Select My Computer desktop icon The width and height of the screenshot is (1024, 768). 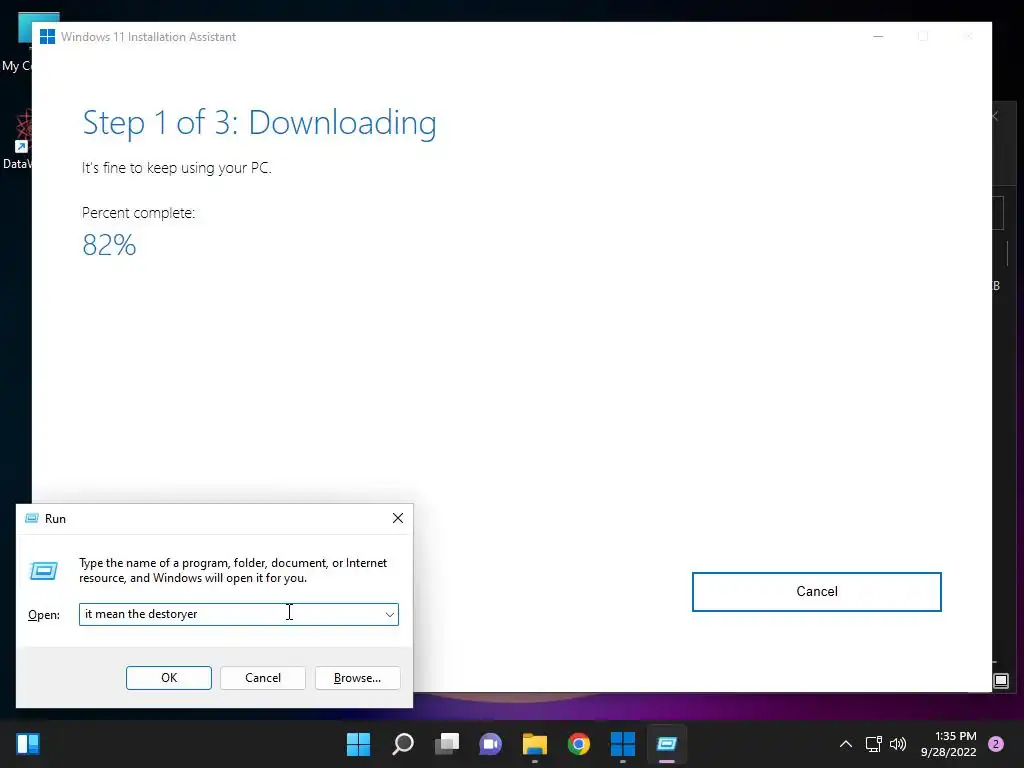click(16, 40)
